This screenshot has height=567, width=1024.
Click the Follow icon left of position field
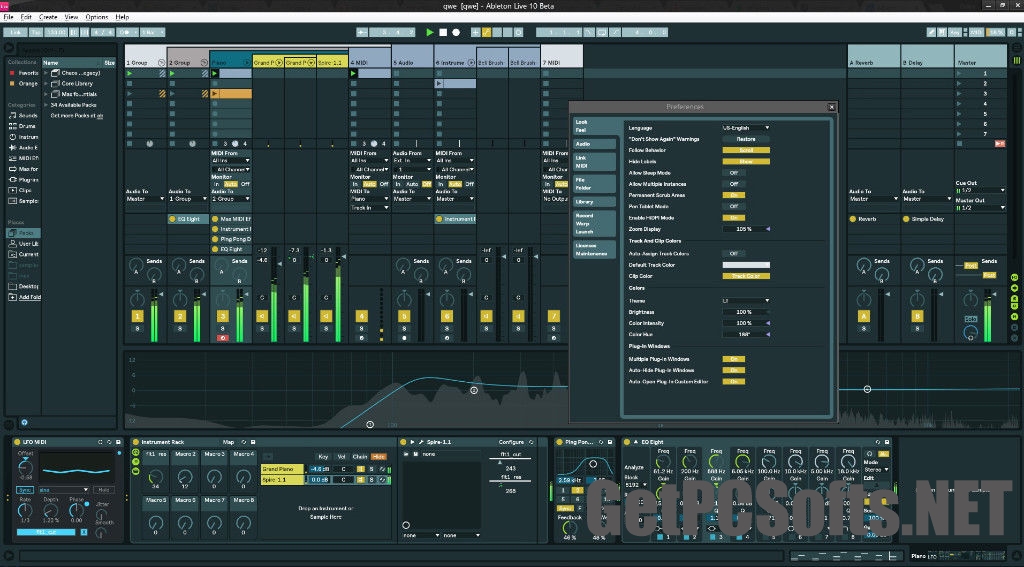click(x=362, y=32)
